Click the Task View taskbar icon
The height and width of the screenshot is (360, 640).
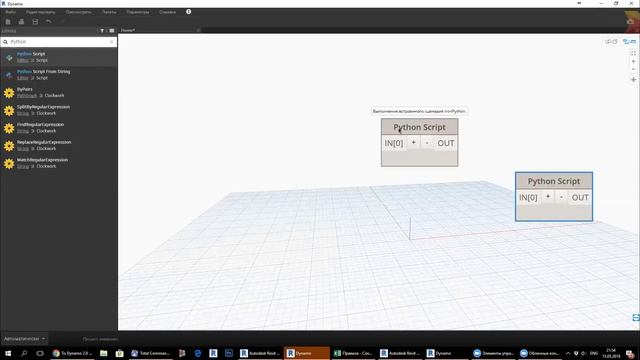pos(40,353)
